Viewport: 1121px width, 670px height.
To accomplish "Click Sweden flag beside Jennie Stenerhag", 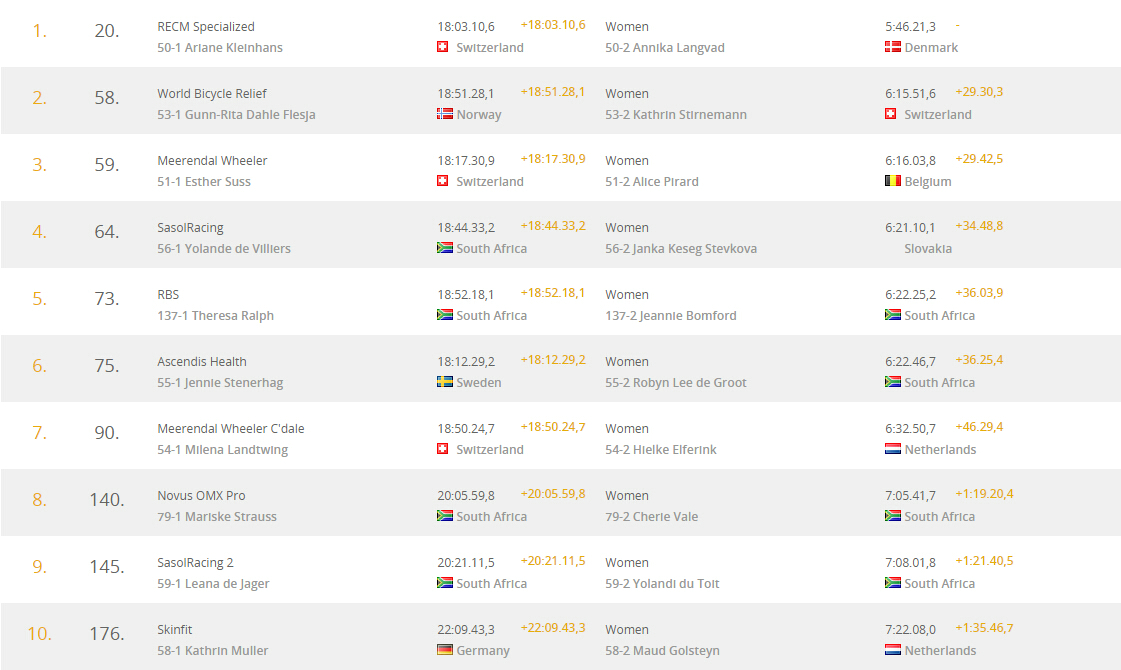I will (445, 381).
